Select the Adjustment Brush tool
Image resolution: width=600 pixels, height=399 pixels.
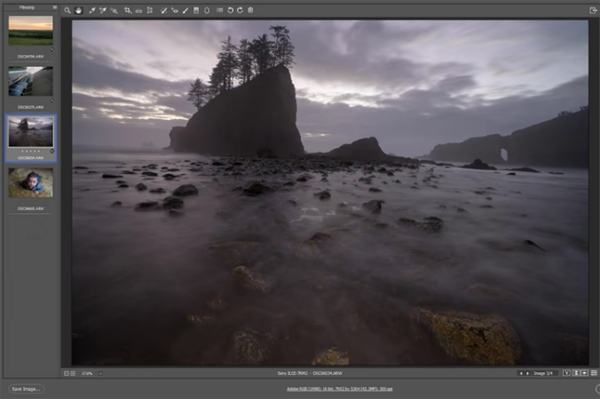[x=186, y=10]
